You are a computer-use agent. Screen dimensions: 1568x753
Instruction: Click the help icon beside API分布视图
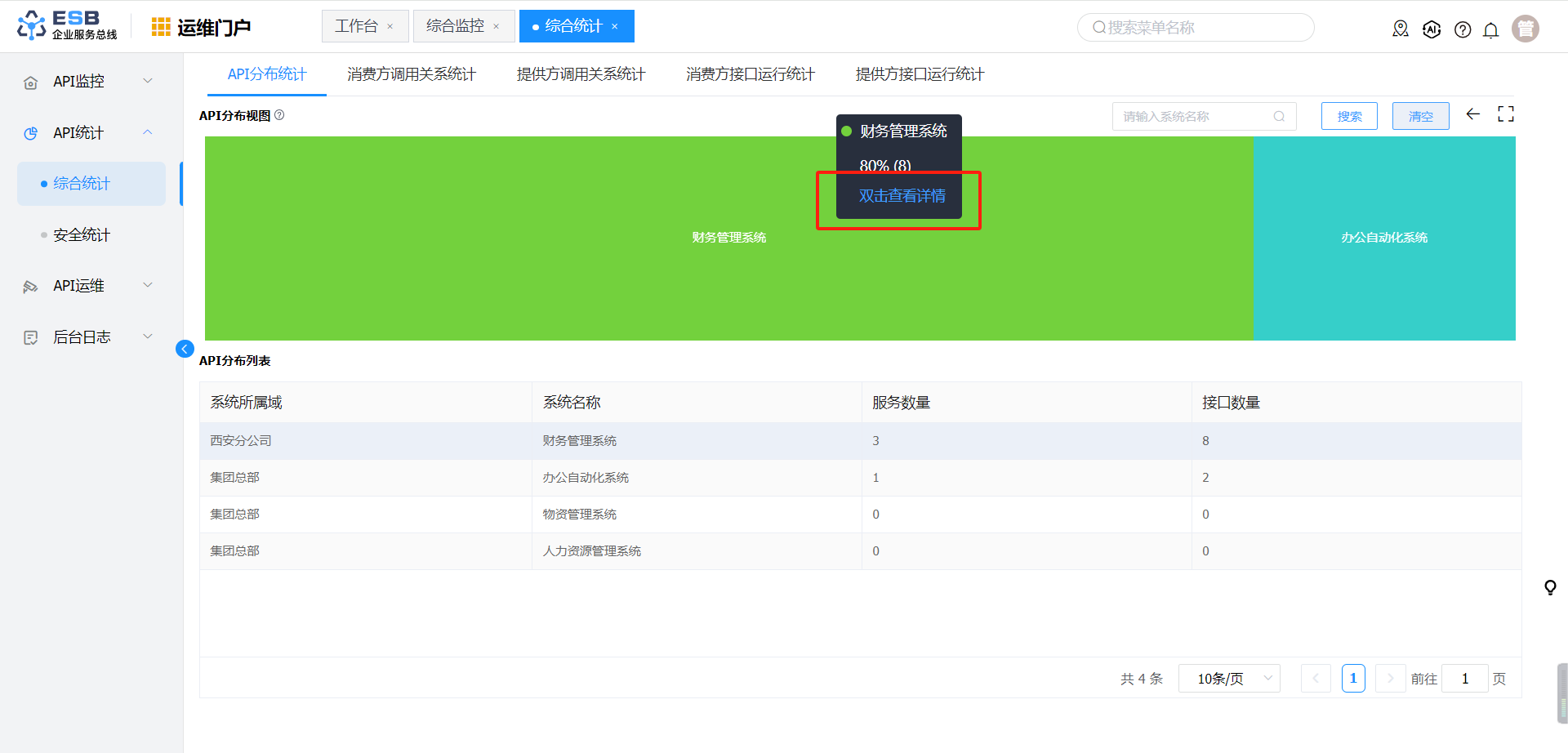(x=279, y=115)
